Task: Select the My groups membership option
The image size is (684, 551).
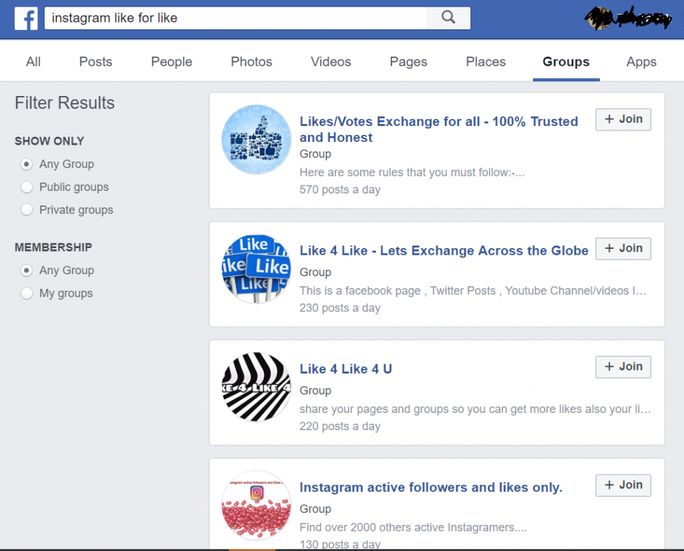Action: [27, 293]
